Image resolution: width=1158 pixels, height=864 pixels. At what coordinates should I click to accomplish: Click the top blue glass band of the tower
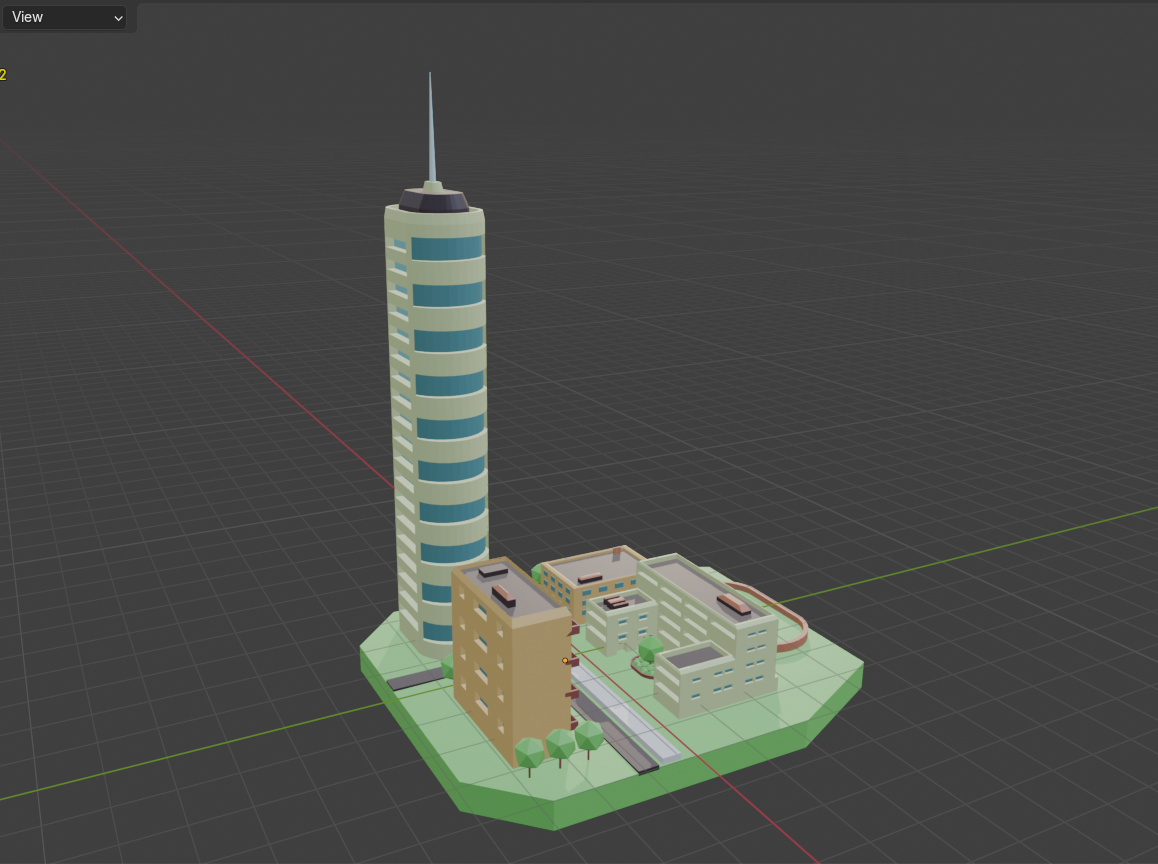coord(446,248)
